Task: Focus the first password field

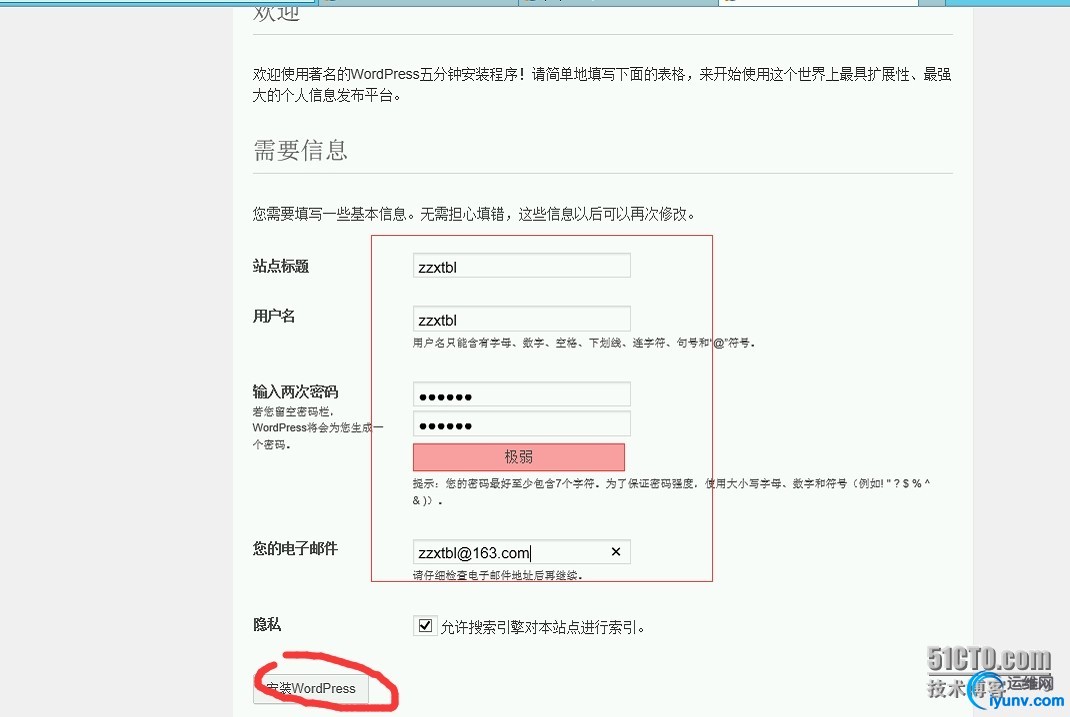Action: coord(521,395)
